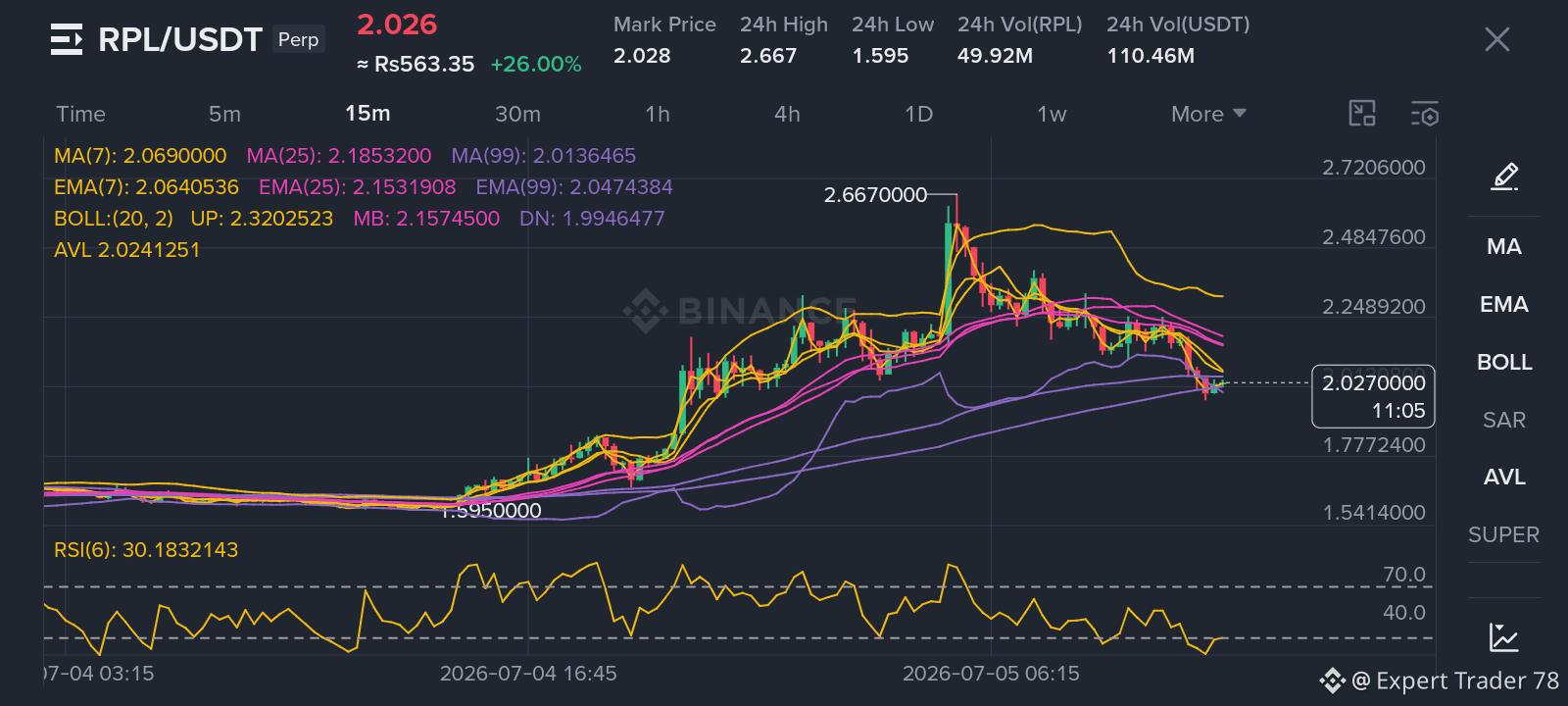Toggle the MA indicator
This screenshot has height=706, width=1568.
click(1504, 246)
